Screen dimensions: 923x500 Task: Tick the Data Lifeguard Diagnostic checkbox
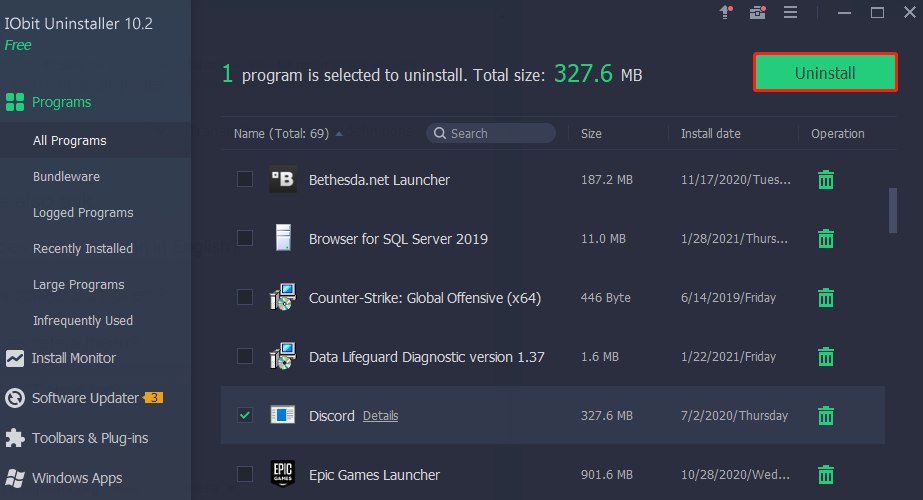(245, 356)
